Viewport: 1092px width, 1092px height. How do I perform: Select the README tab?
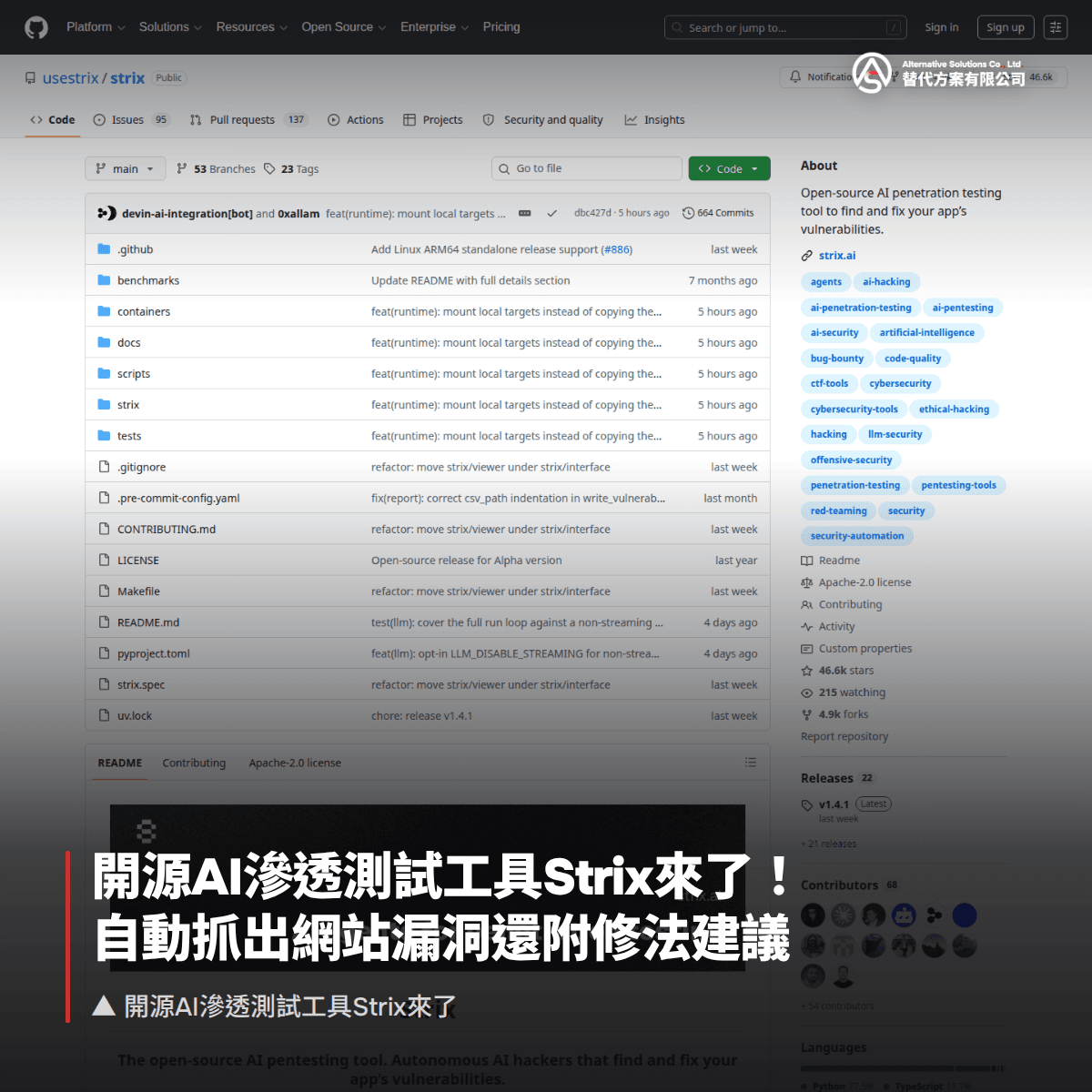(x=120, y=763)
